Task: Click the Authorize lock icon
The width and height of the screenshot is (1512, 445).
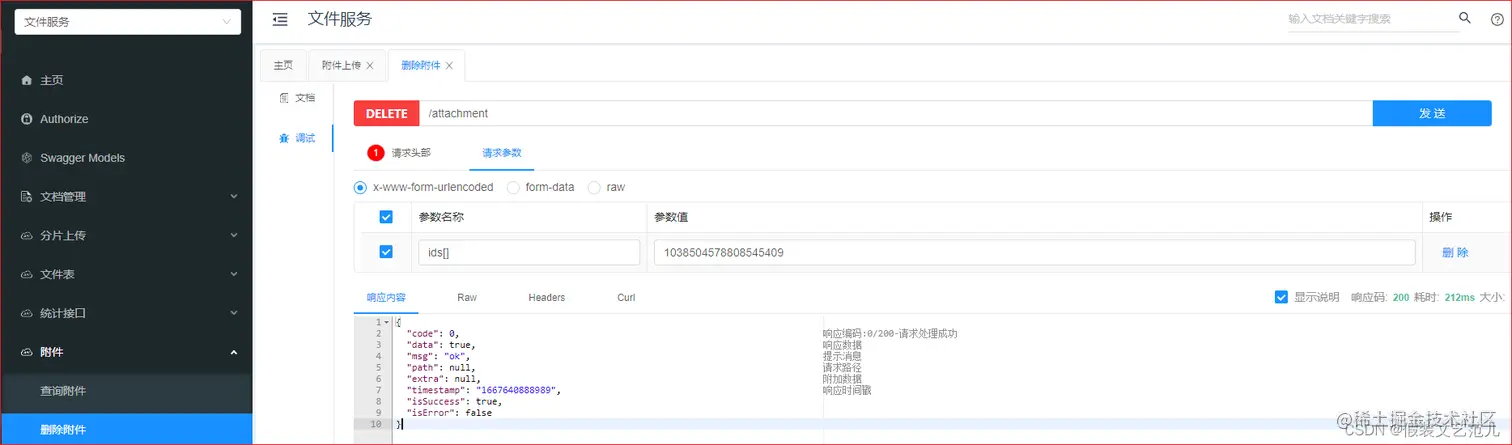Action: click(27, 119)
